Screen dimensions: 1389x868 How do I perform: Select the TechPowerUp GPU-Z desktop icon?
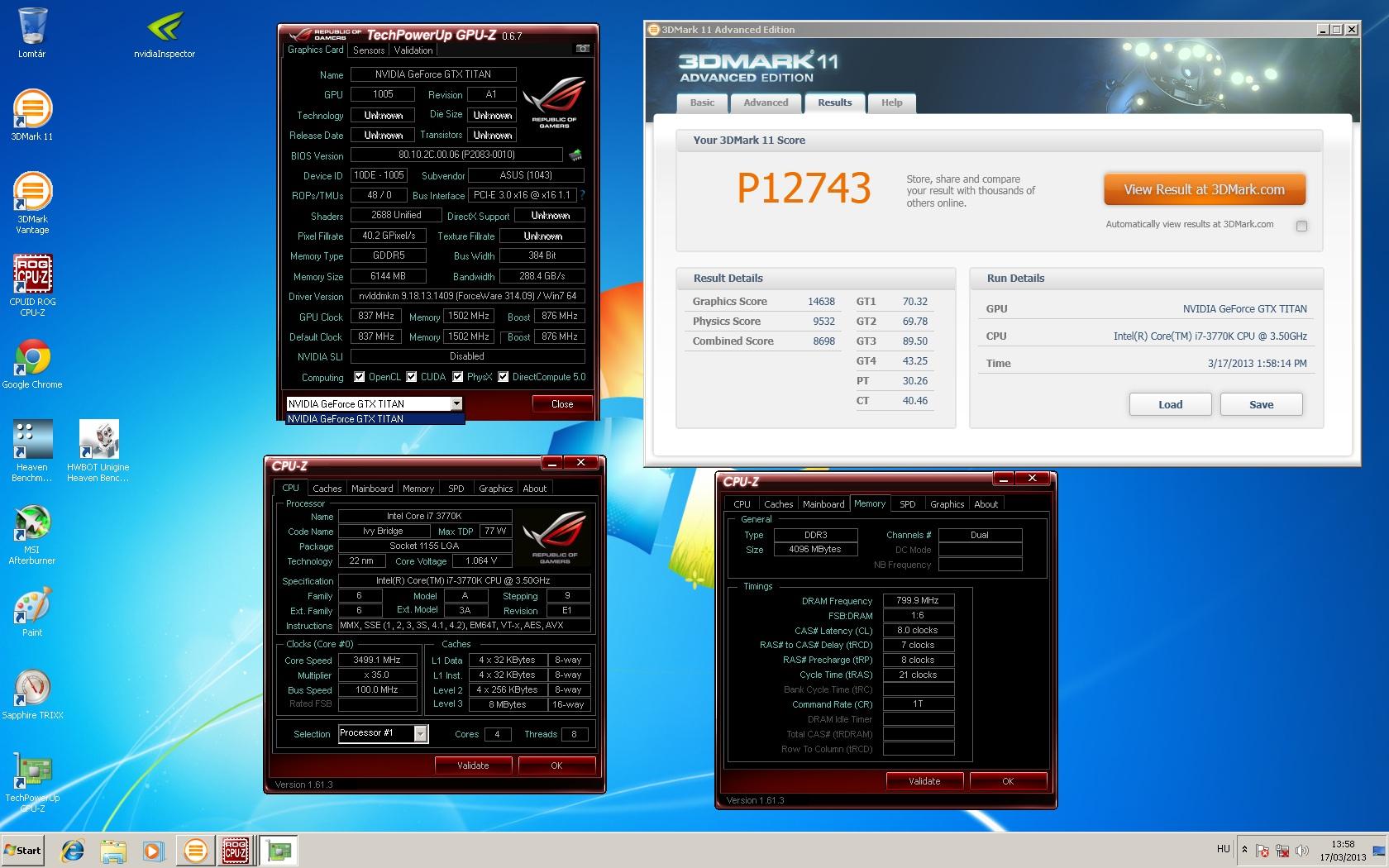coord(32,782)
